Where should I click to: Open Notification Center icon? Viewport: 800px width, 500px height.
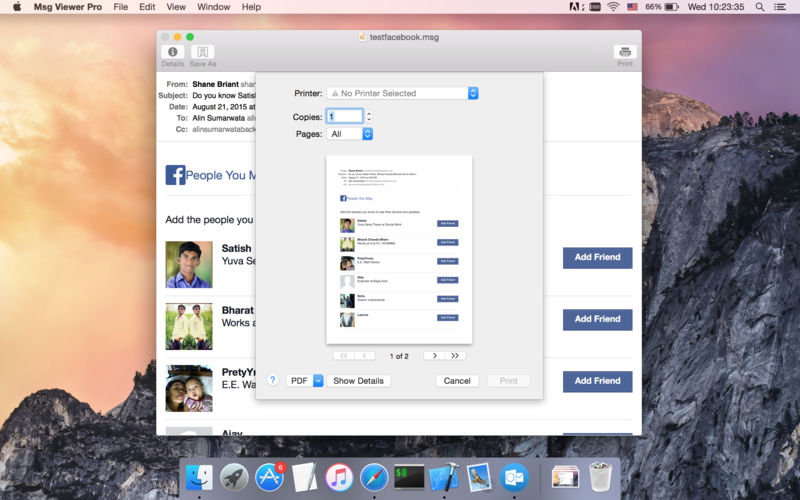tap(780, 7)
